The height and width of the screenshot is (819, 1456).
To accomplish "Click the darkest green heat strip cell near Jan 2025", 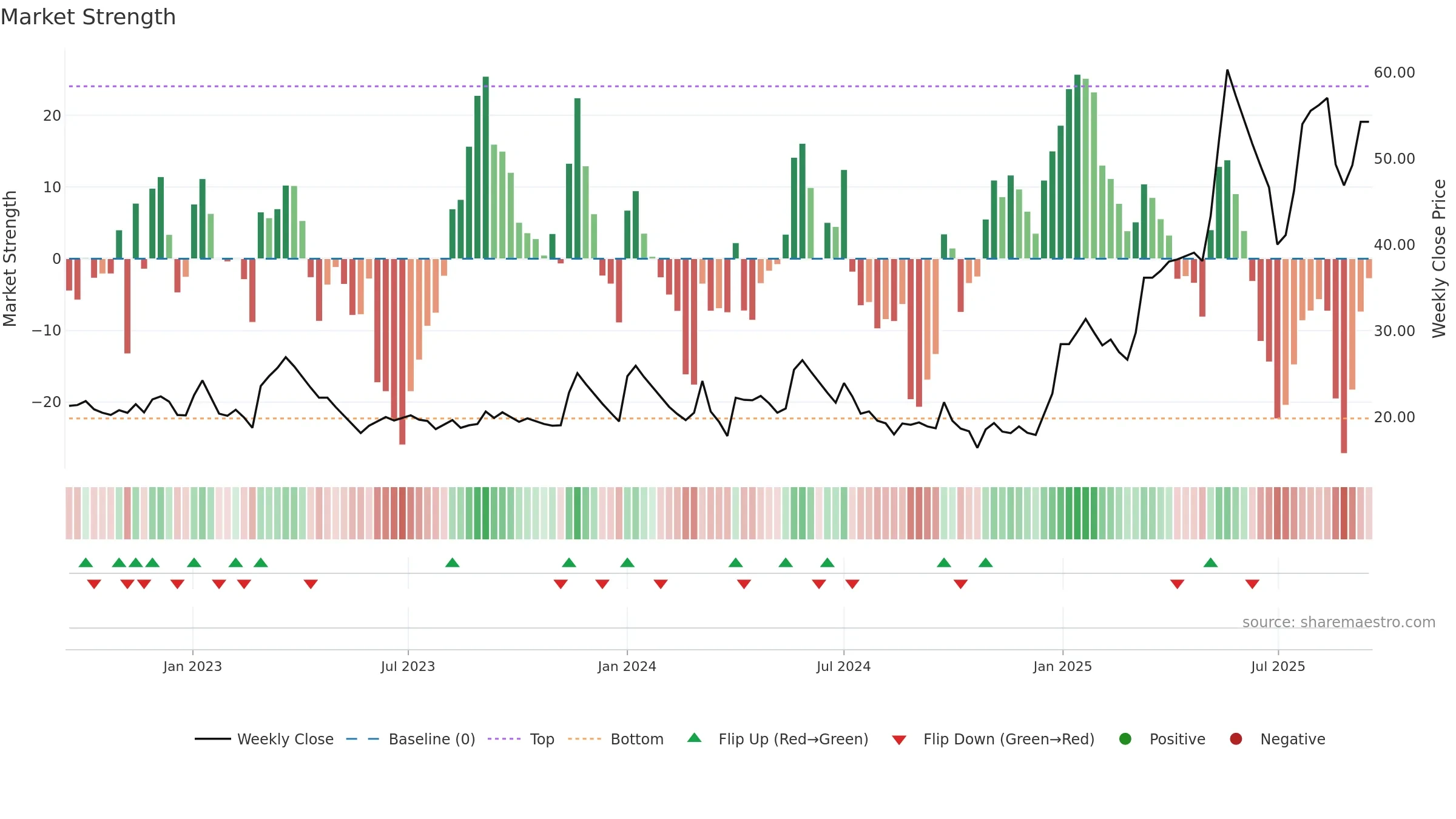I will (1077, 513).
